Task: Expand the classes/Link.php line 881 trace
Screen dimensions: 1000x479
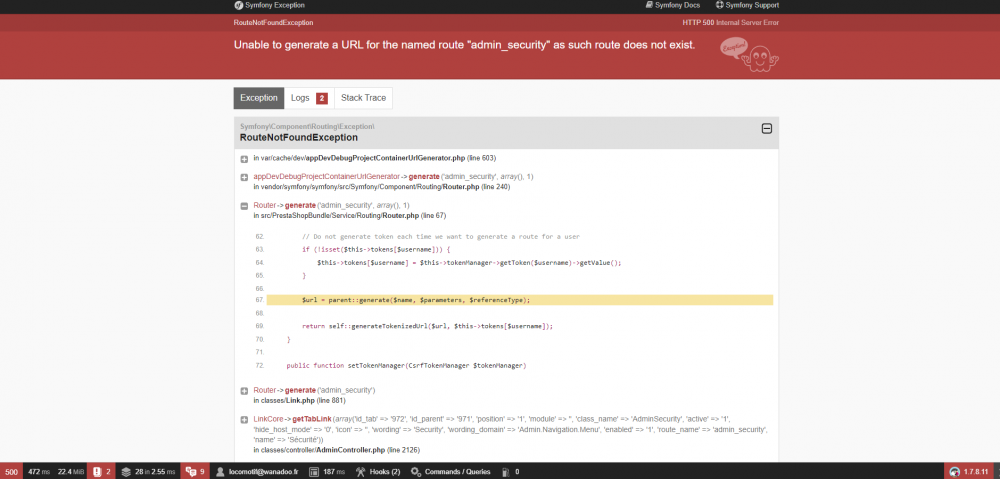Action: pyautogui.click(x=244, y=391)
